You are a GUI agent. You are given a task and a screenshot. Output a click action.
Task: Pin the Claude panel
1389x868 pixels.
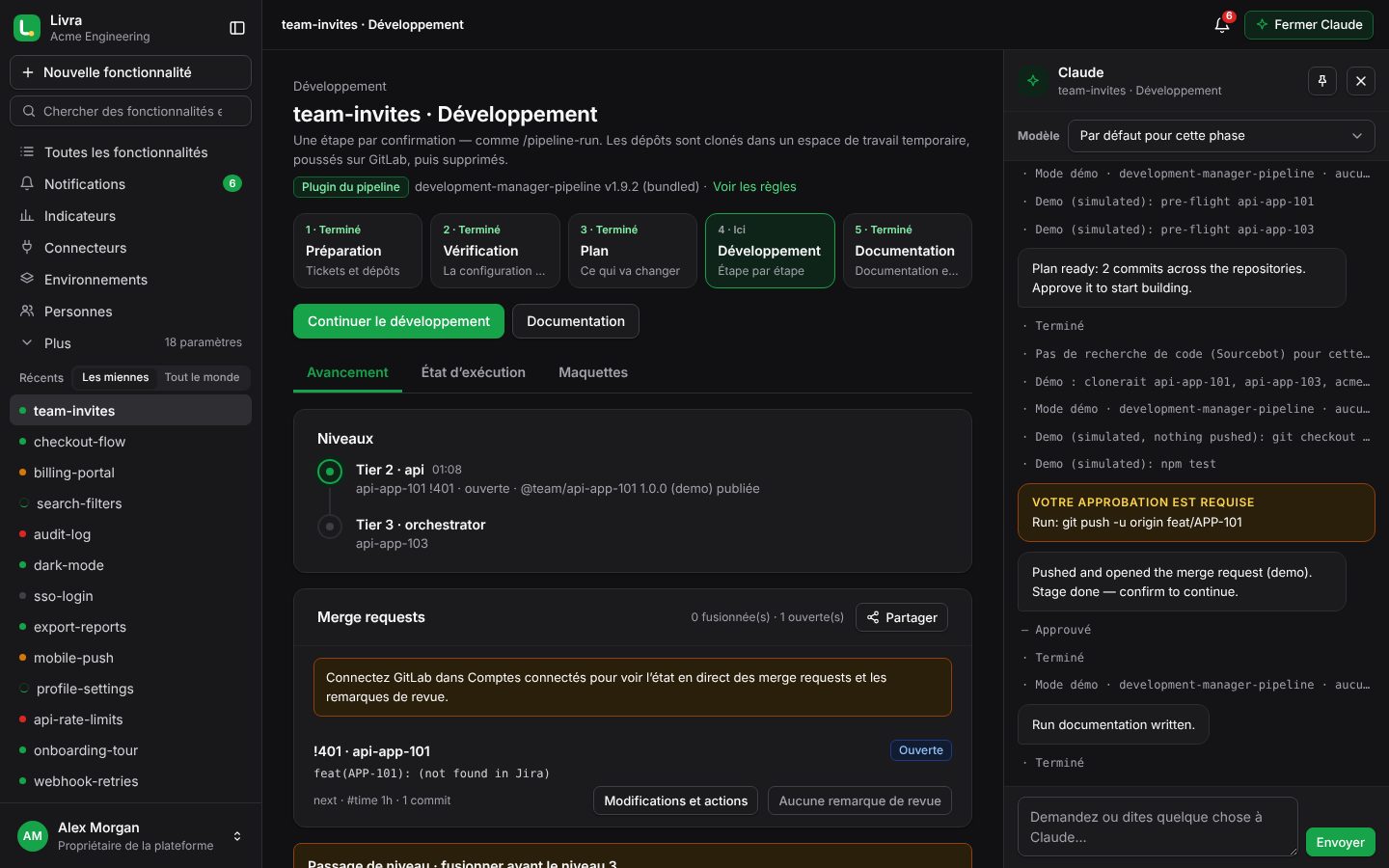(1322, 81)
